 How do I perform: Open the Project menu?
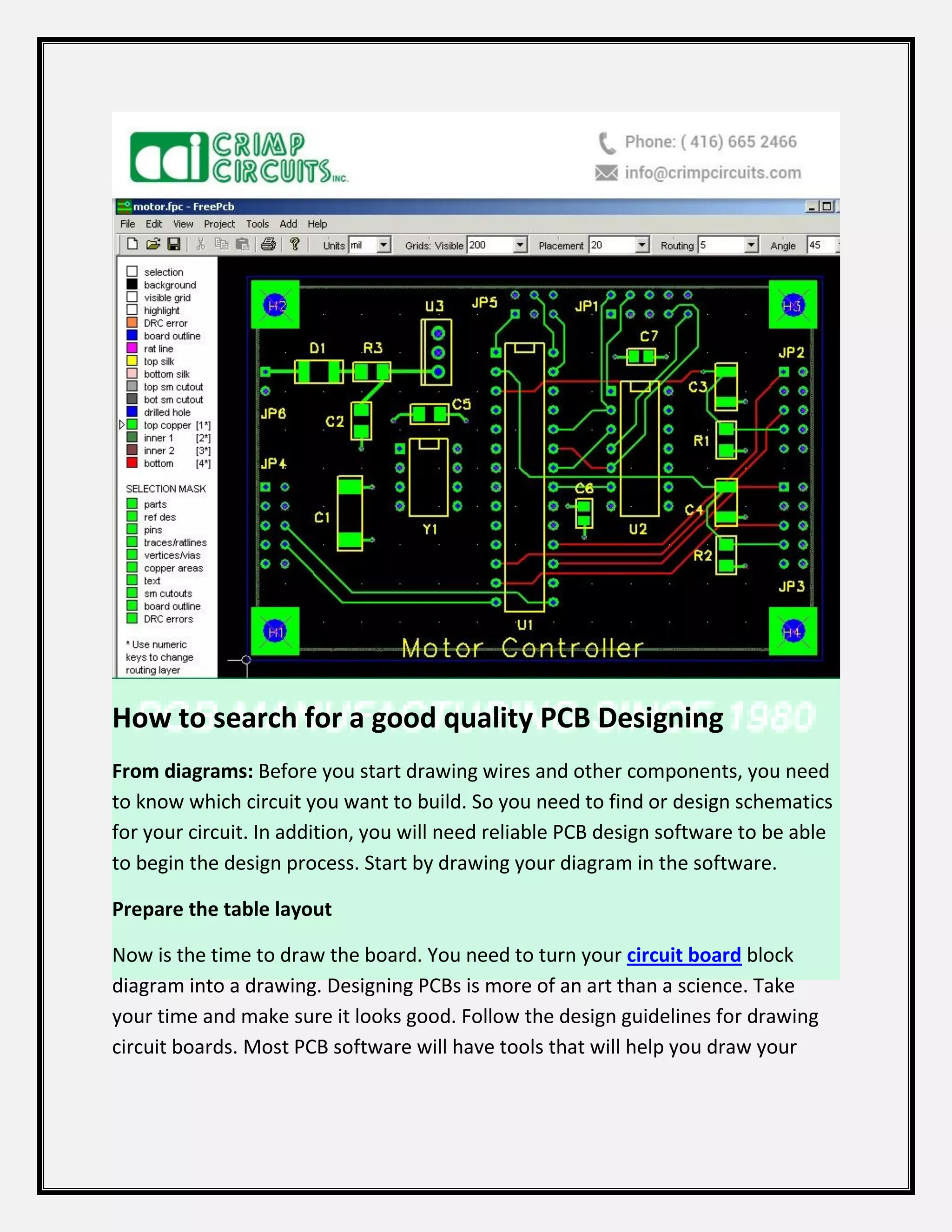(219, 224)
